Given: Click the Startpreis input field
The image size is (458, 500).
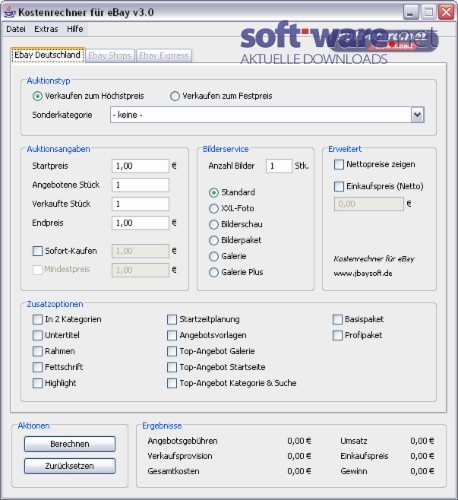Looking at the screenshot, I should 140,166.
